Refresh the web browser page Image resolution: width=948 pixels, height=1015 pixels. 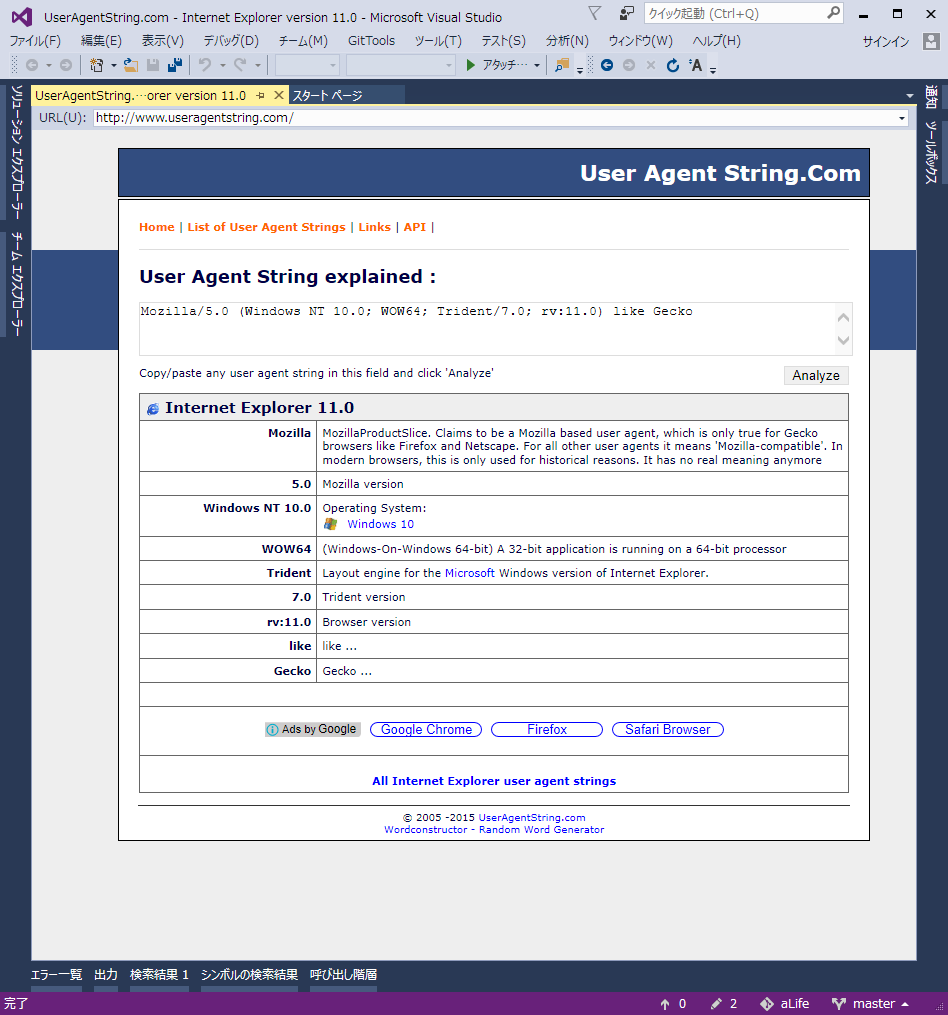tap(673, 65)
